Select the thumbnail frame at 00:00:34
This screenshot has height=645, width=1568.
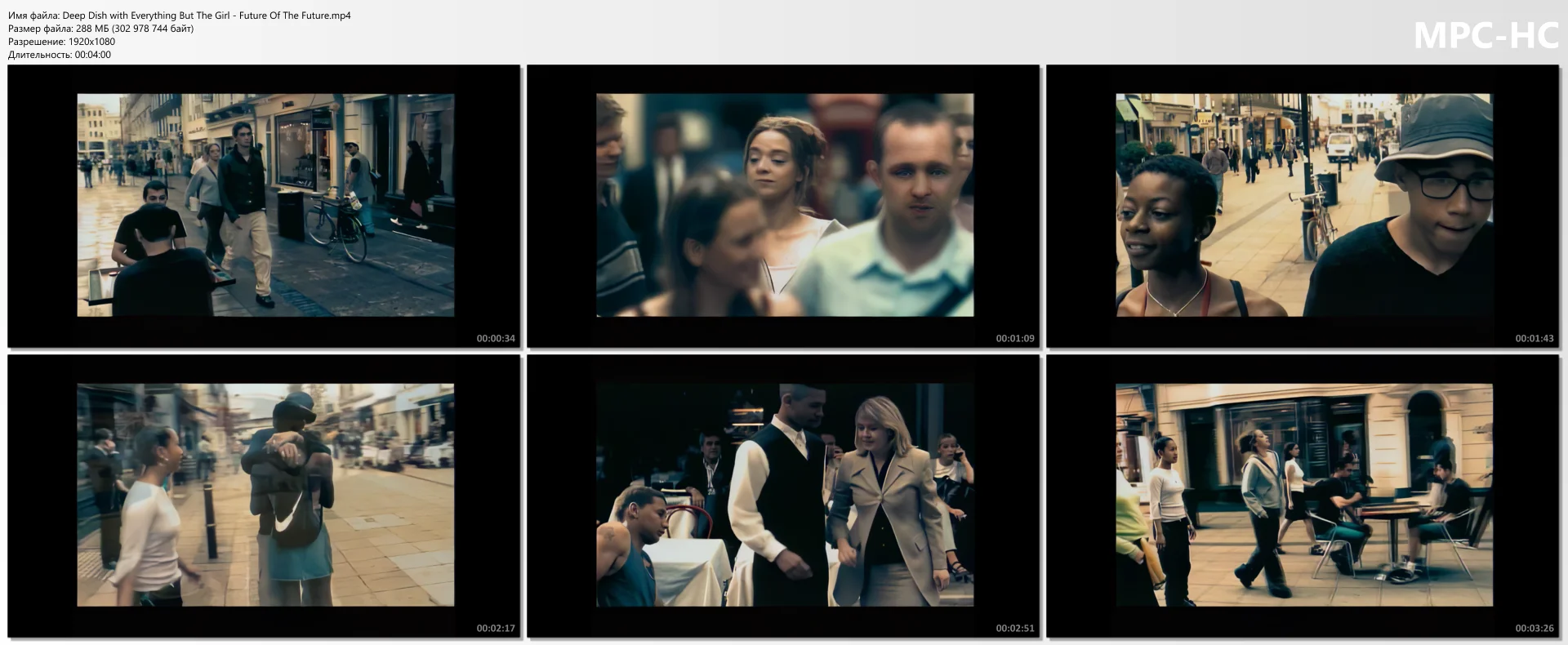pos(264,206)
